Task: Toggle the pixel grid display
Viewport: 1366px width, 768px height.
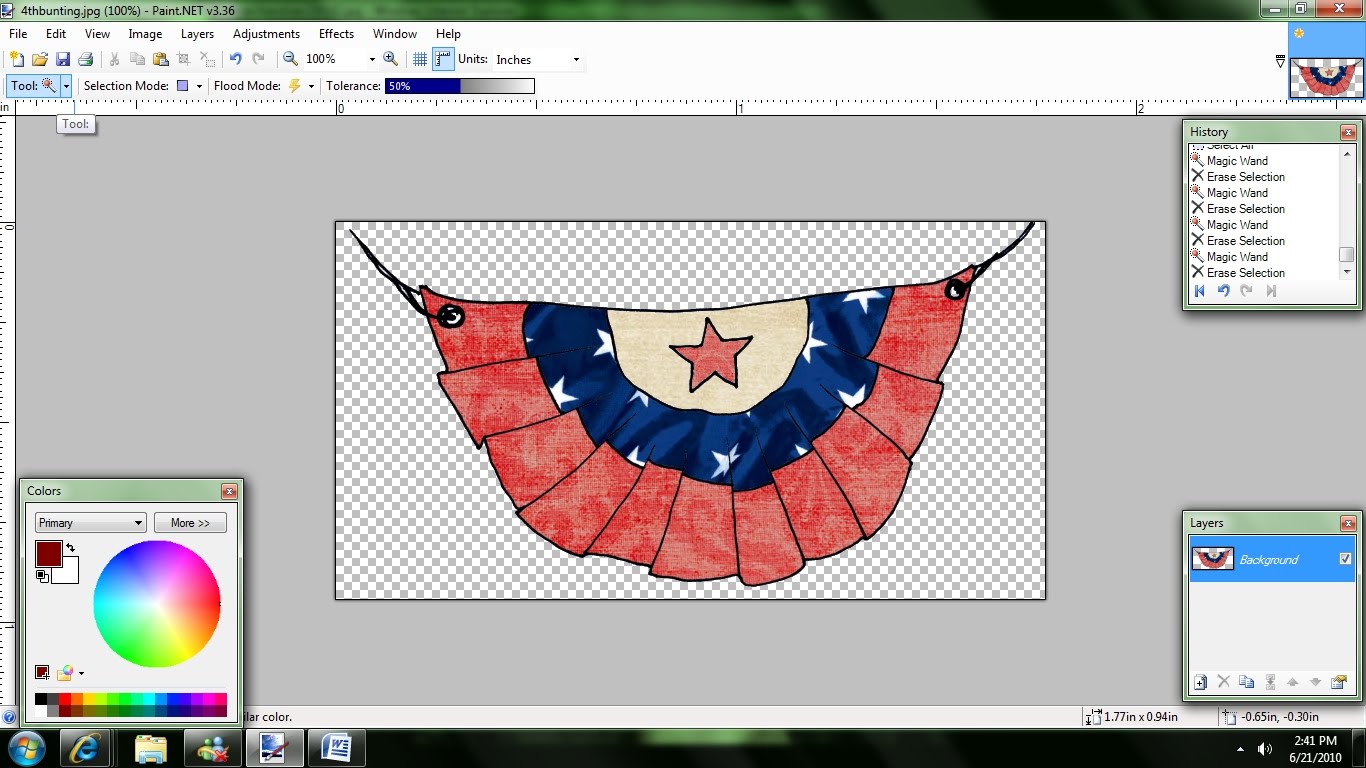Action: pyautogui.click(x=420, y=59)
